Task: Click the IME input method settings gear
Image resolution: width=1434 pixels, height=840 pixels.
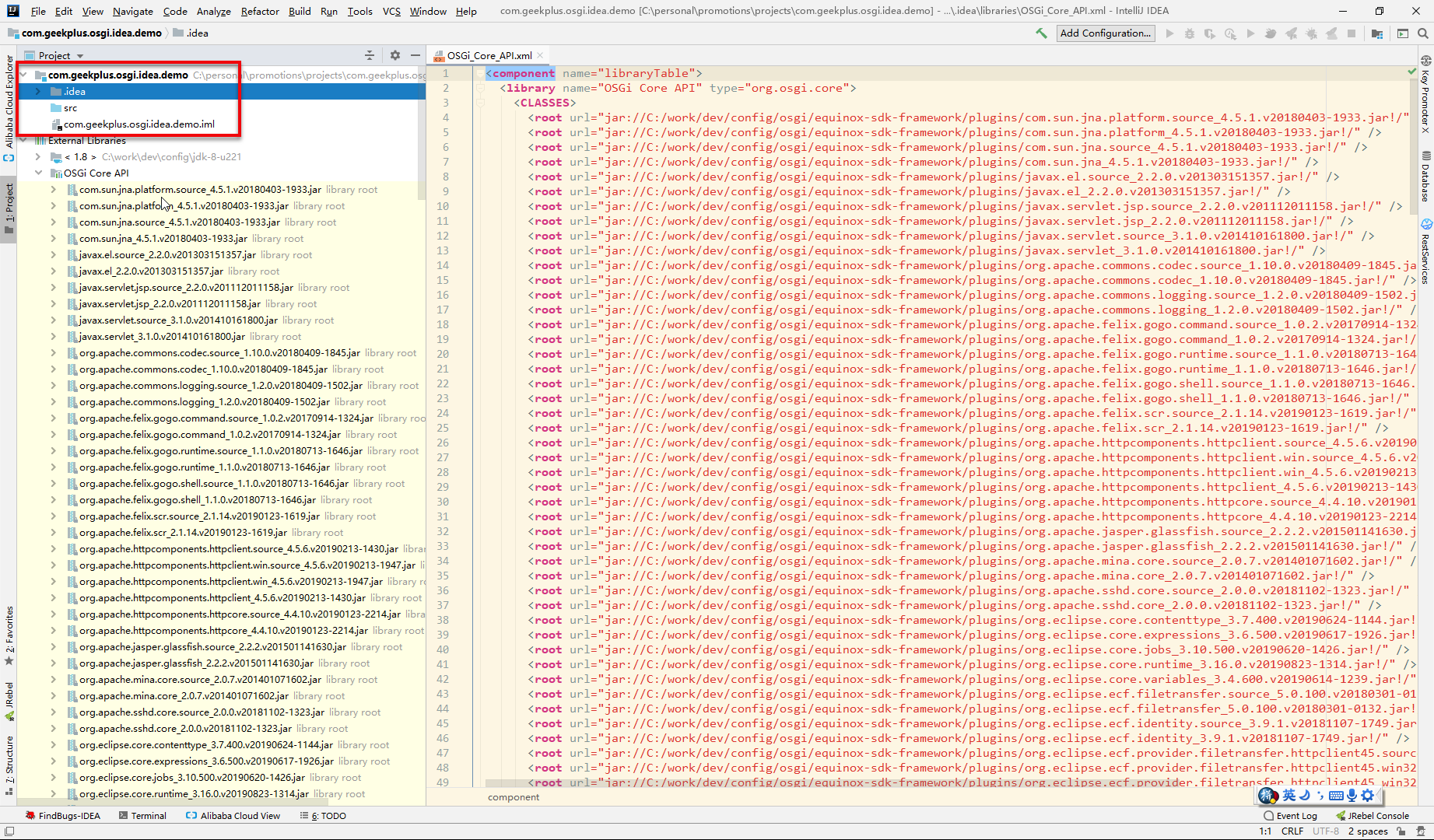Action: point(1367,795)
